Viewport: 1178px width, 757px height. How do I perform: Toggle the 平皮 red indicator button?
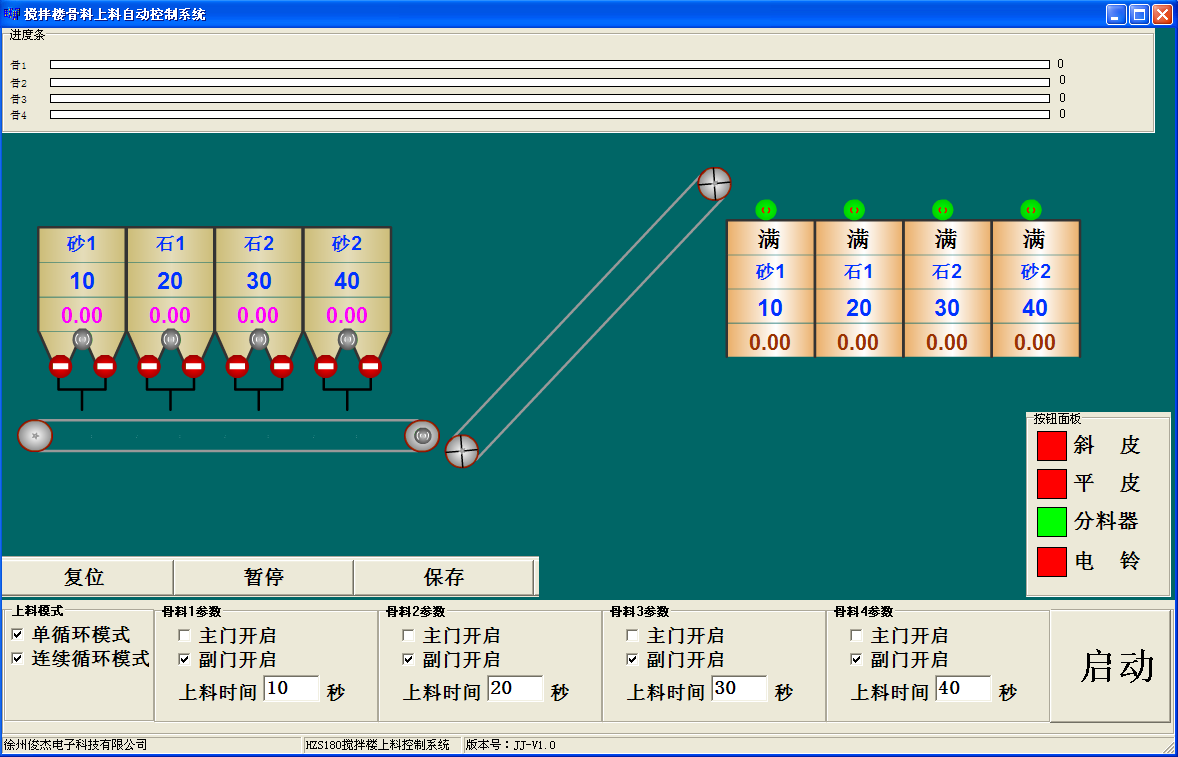(x=1052, y=484)
